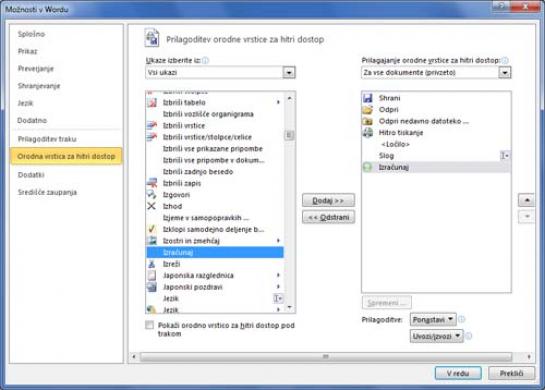
Task: Expand the Izostri in zmehčaj submenu arrow
Action: coord(278,241)
